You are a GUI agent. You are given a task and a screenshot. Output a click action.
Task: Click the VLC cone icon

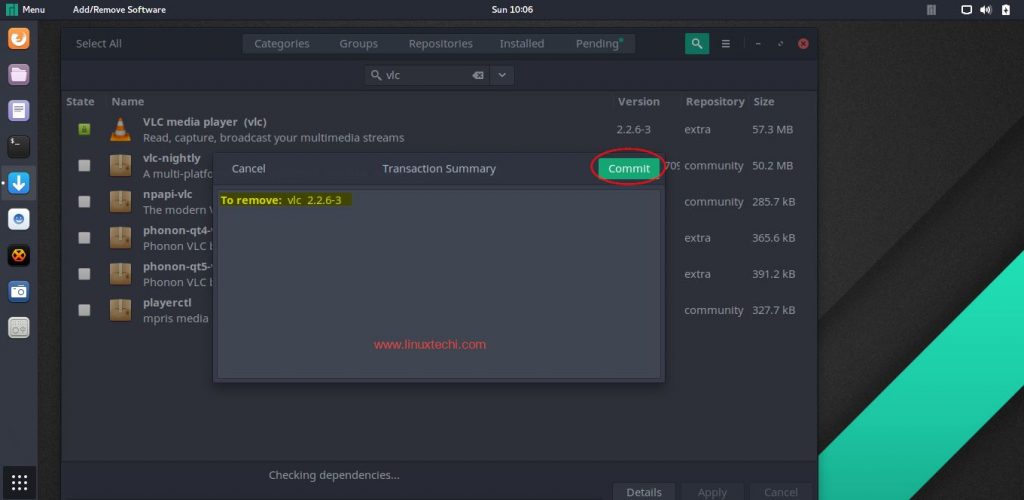pos(120,129)
